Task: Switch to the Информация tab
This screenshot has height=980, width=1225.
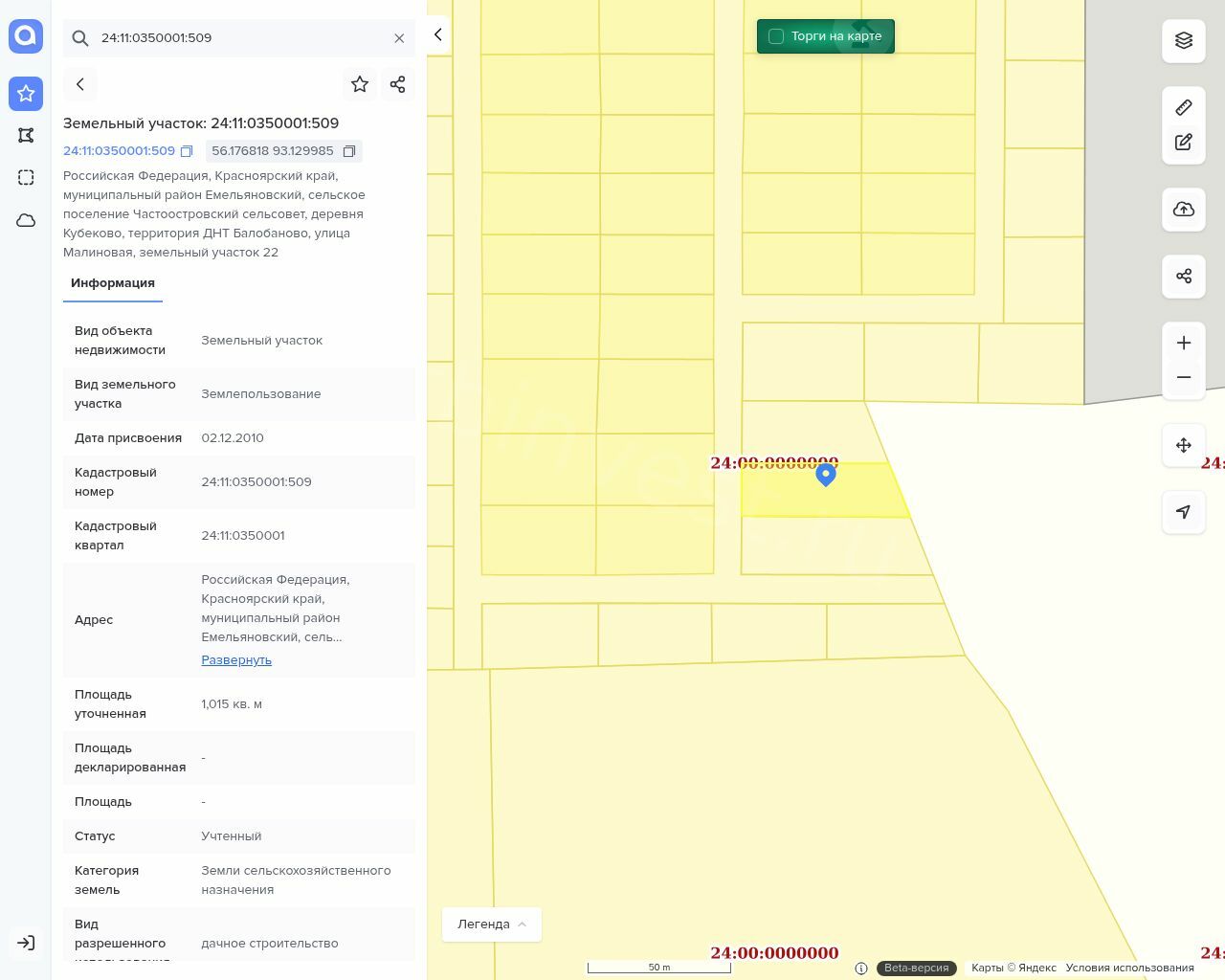Action: (x=113, y=283)
